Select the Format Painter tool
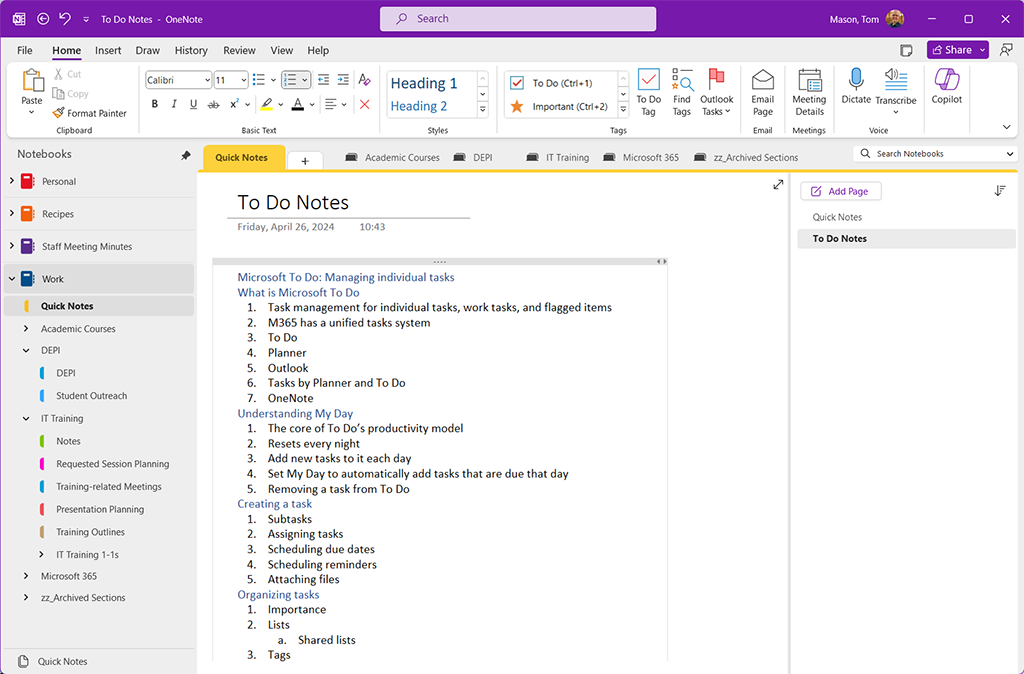This screenshot has height=674, width=1024. point(88,113)
